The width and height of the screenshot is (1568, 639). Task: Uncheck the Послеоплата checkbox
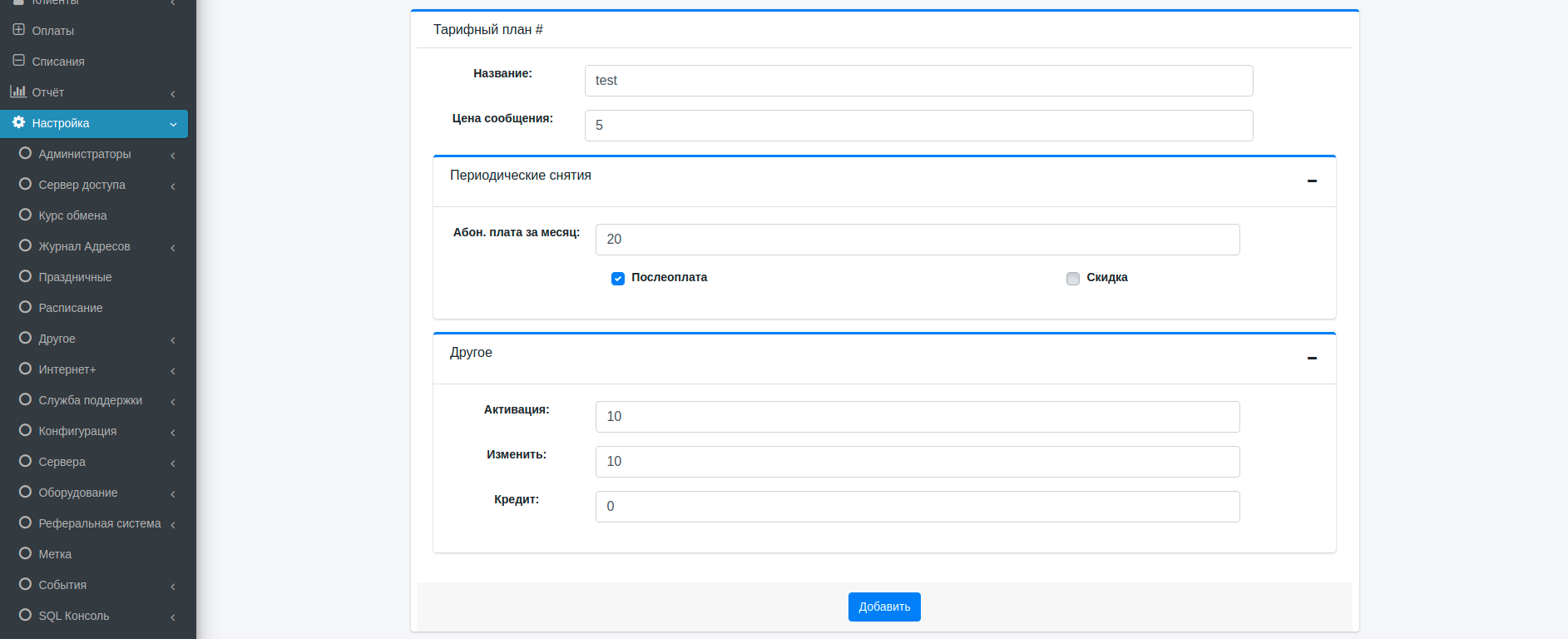[618, 279]
